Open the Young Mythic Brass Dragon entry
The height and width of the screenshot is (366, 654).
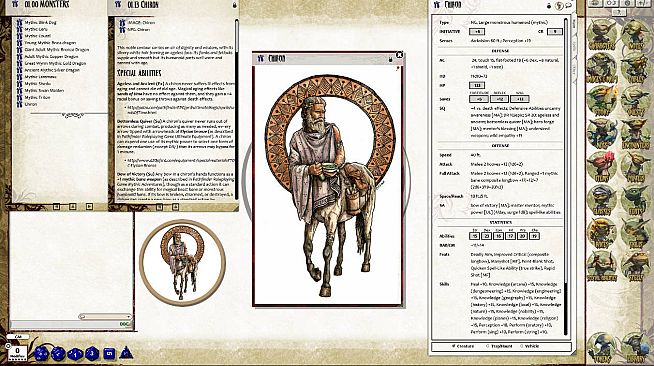(x=50, y=43)
